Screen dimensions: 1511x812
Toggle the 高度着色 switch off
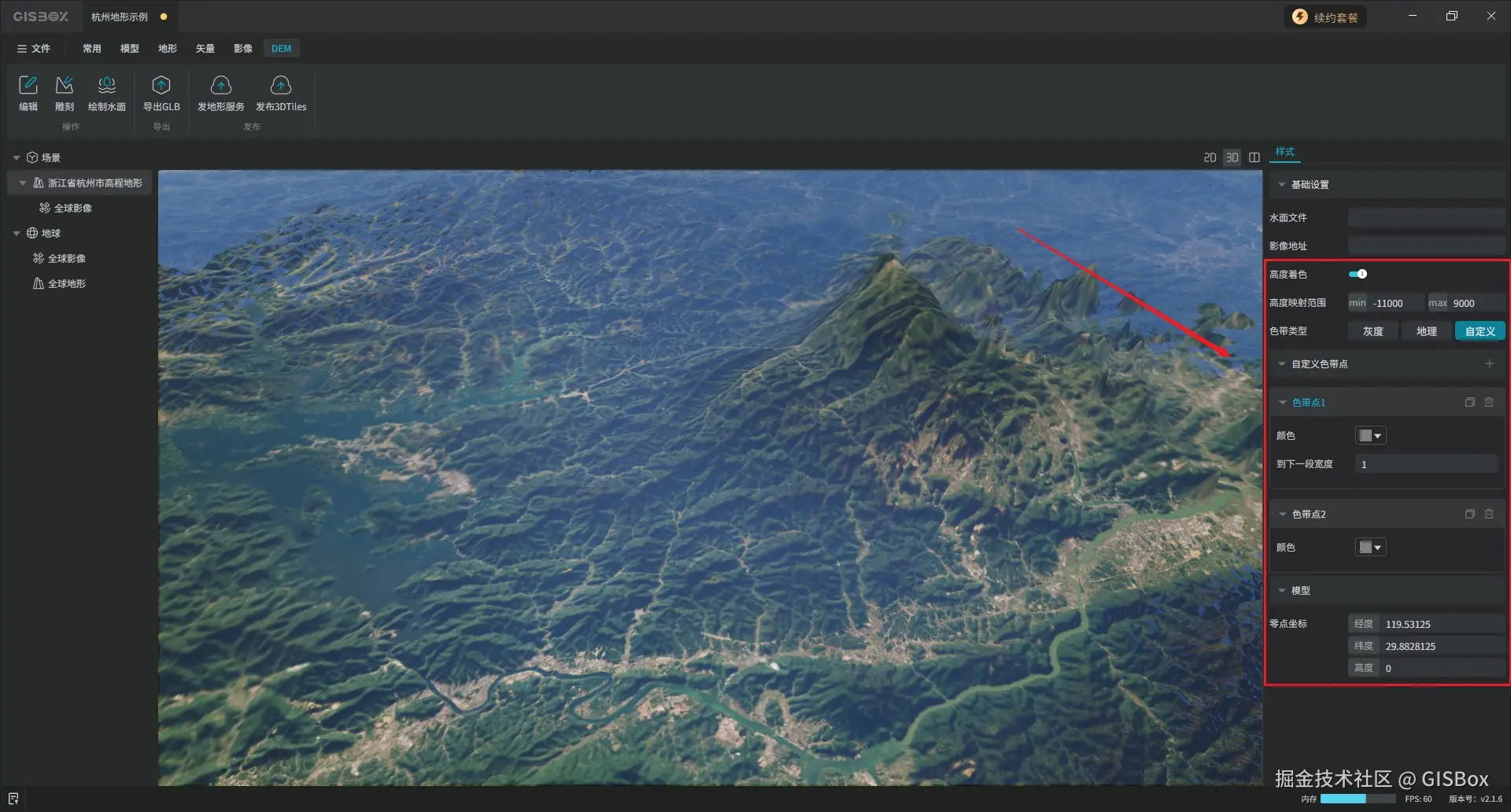coord(1358,274)
